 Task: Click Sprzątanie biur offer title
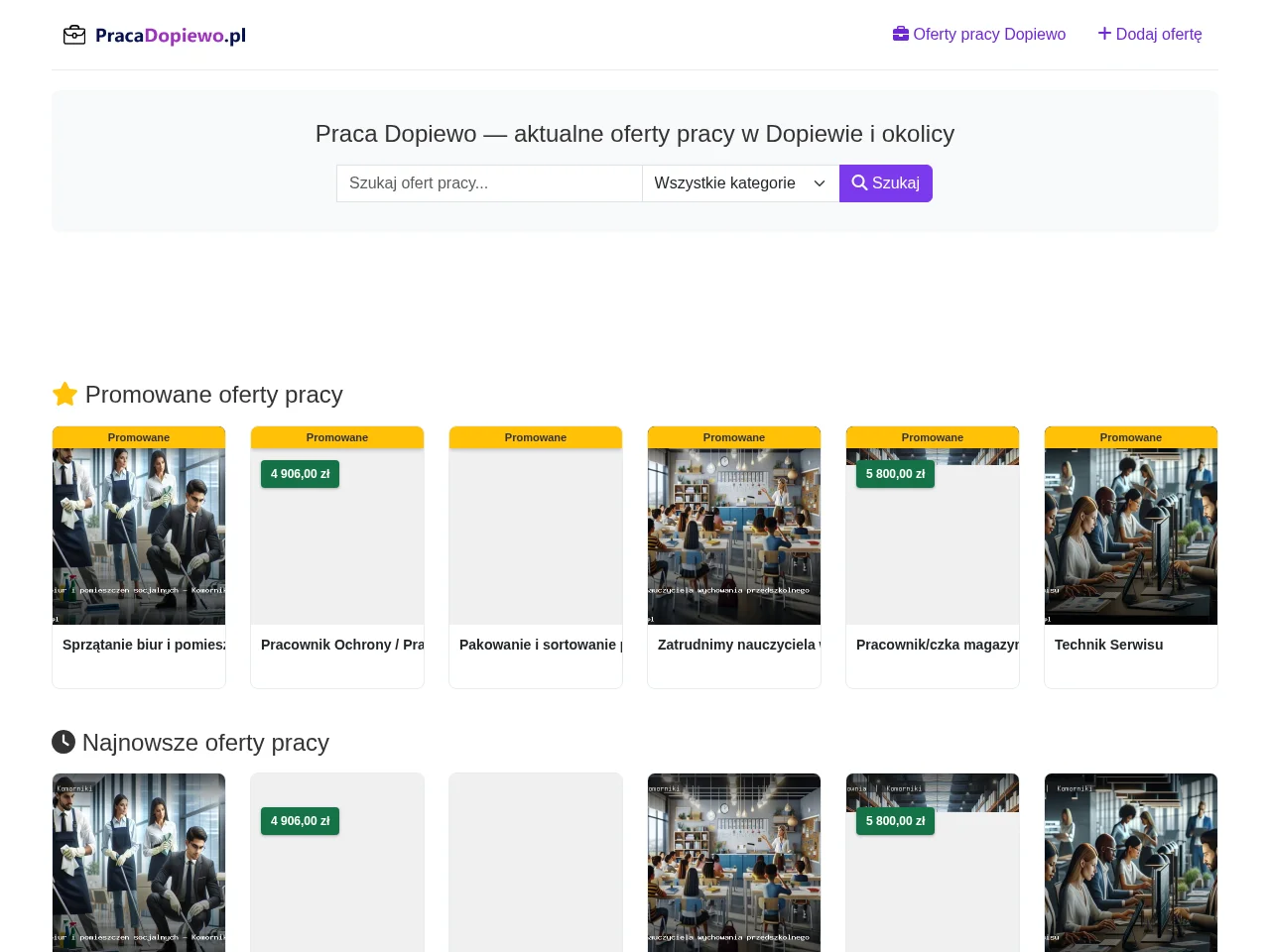point(144,645)
